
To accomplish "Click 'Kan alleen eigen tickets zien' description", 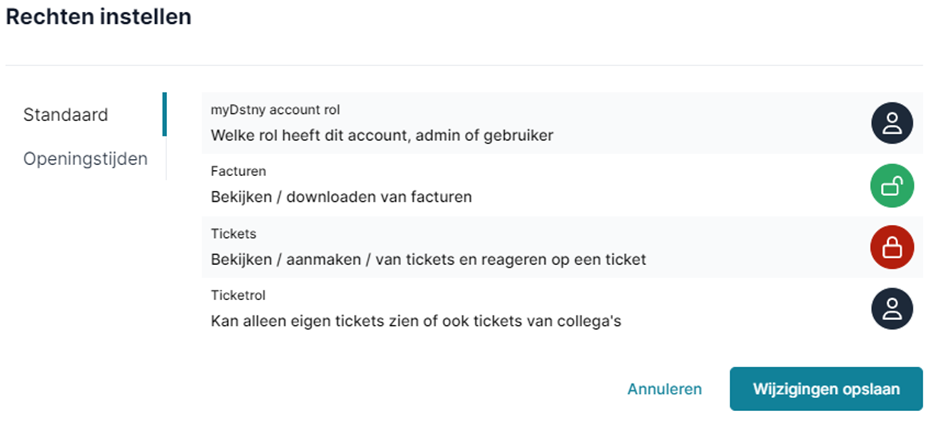I will click(x=416, y=321).
